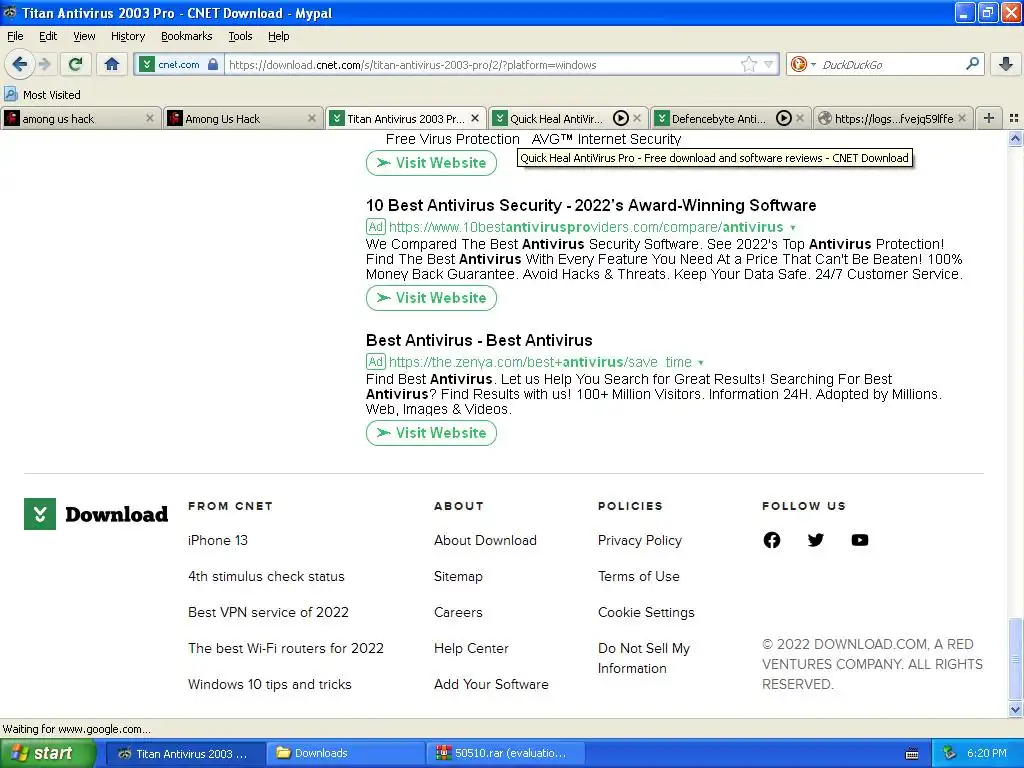The width and height of the screenshot is (1024, 768).
Task: Open the Cookie Settings link
Action: click(x=647, y=612)
